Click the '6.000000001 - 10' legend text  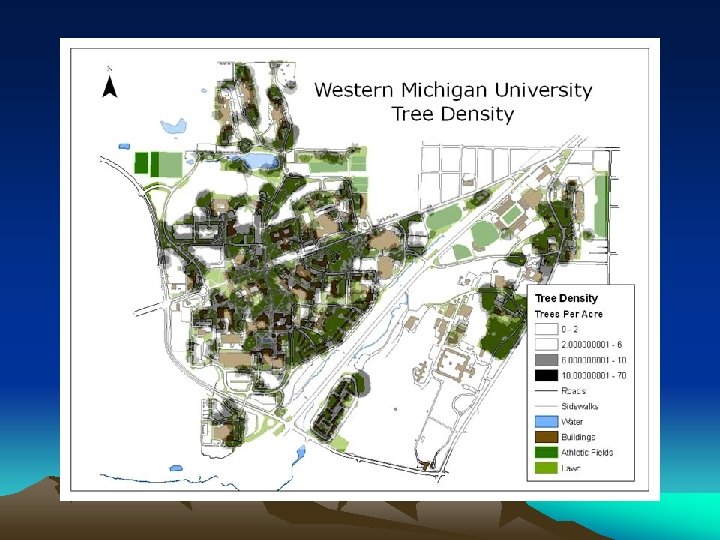click(593, 360)
